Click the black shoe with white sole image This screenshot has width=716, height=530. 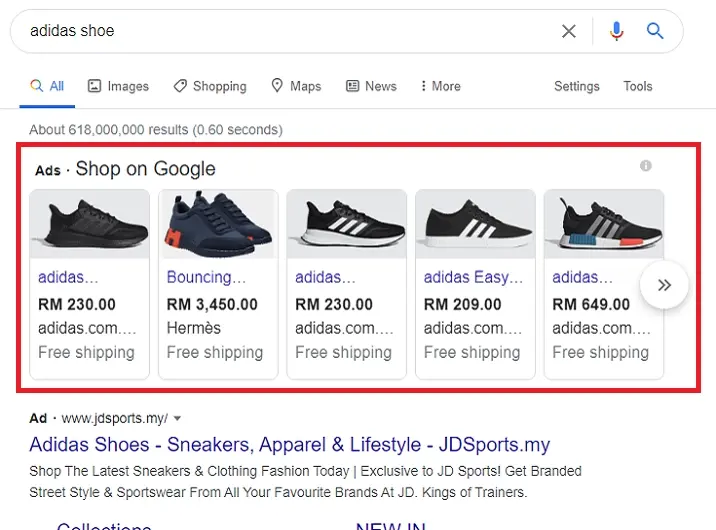pos(347,224)
